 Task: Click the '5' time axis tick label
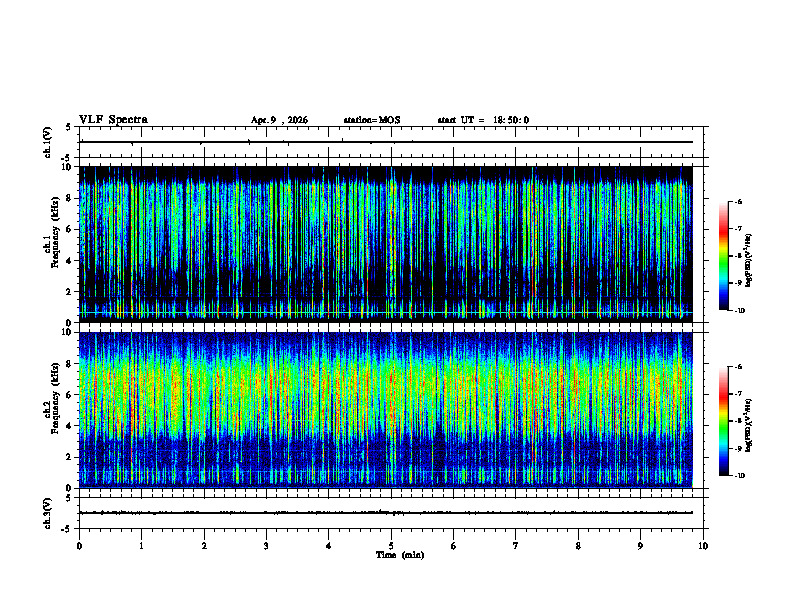[x=391, y=546]
